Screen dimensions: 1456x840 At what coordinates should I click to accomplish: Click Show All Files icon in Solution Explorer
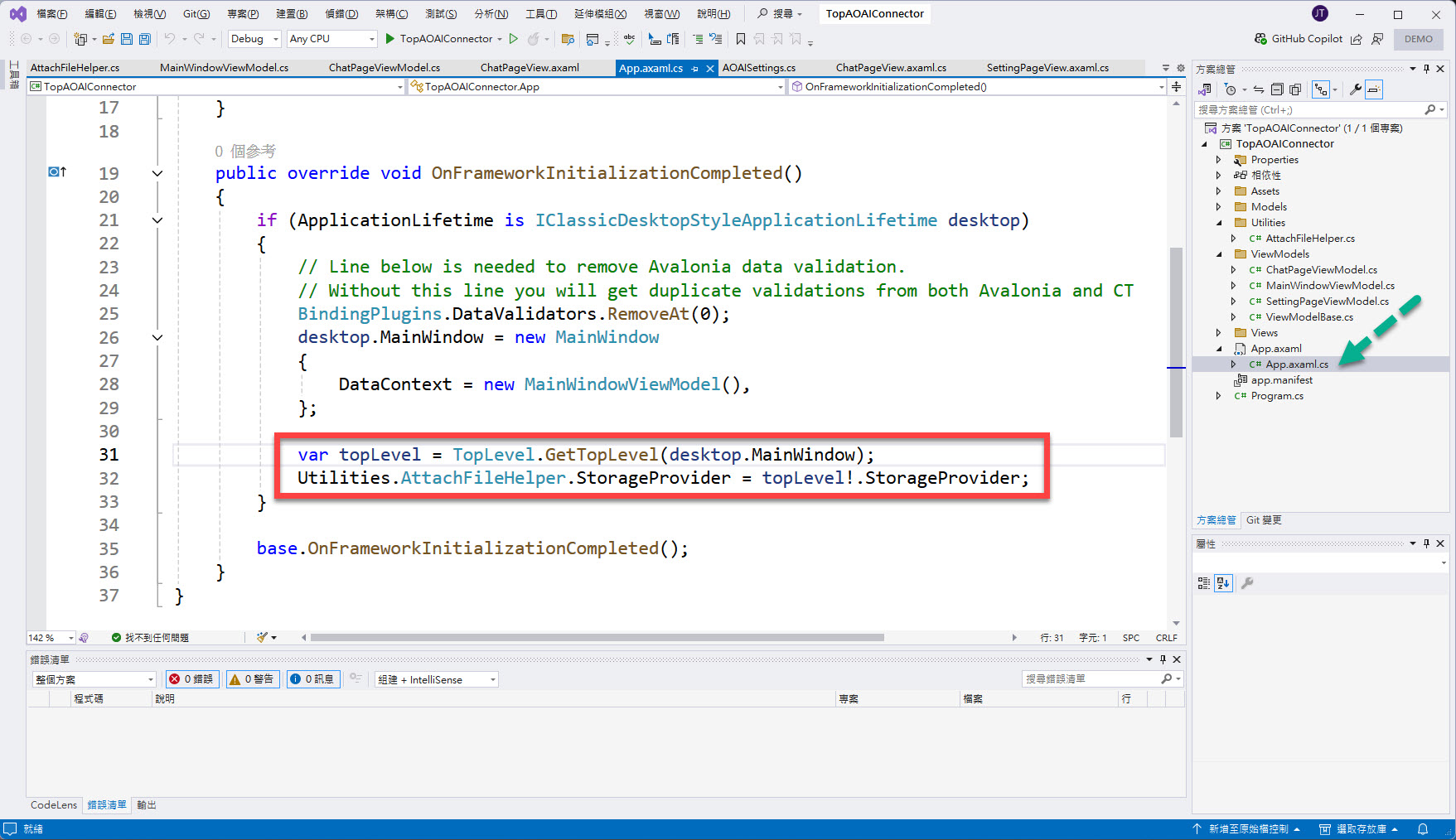[x=1295, y=89]
